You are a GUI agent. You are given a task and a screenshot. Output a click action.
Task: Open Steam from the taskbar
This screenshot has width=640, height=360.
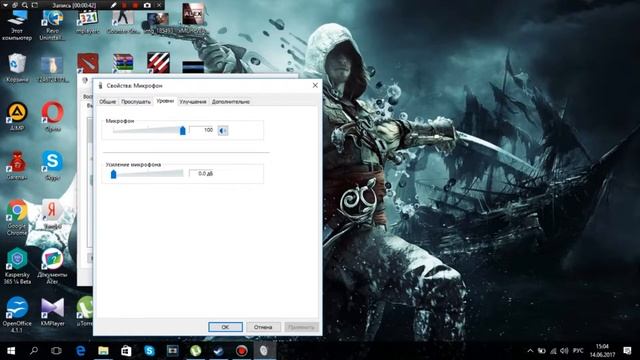(218, 351)
